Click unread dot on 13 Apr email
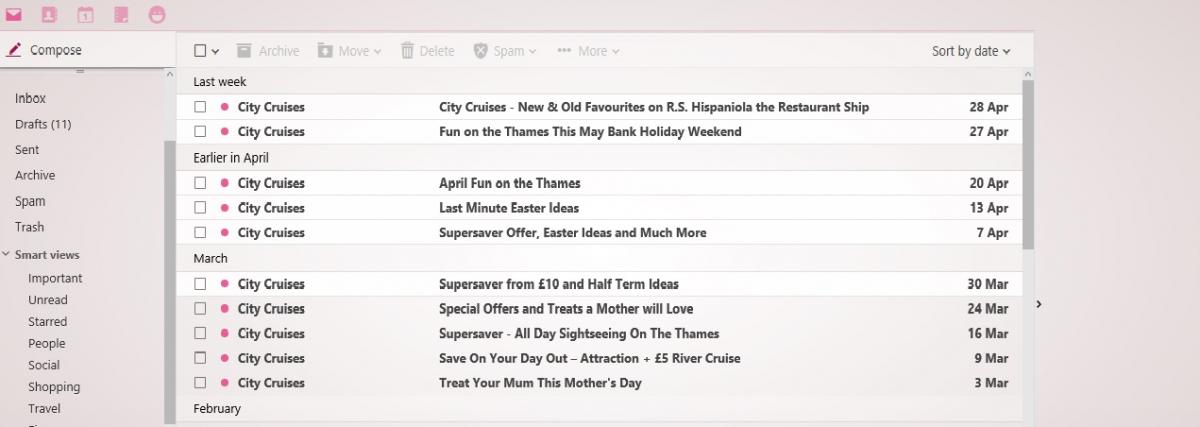Viewport: 1200px width, 427px height. click(225, 208)
